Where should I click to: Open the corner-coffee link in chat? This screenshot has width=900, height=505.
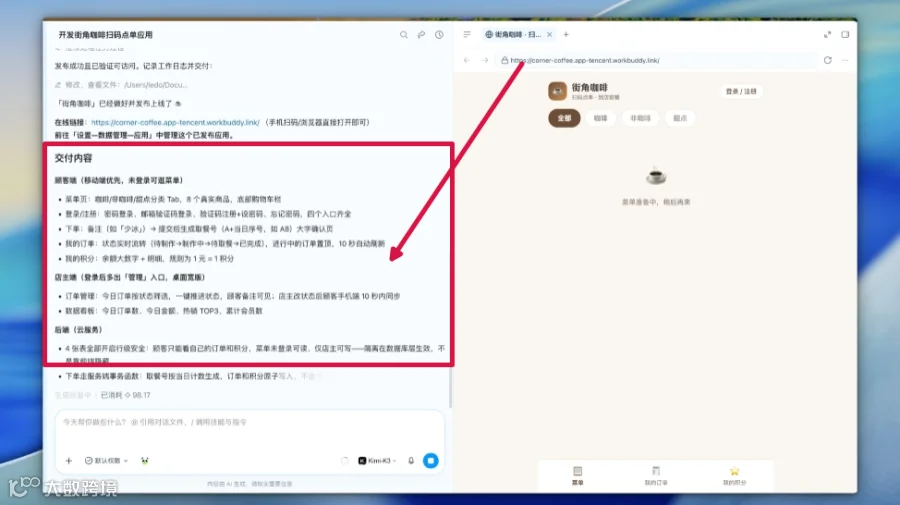coord(175,122)
